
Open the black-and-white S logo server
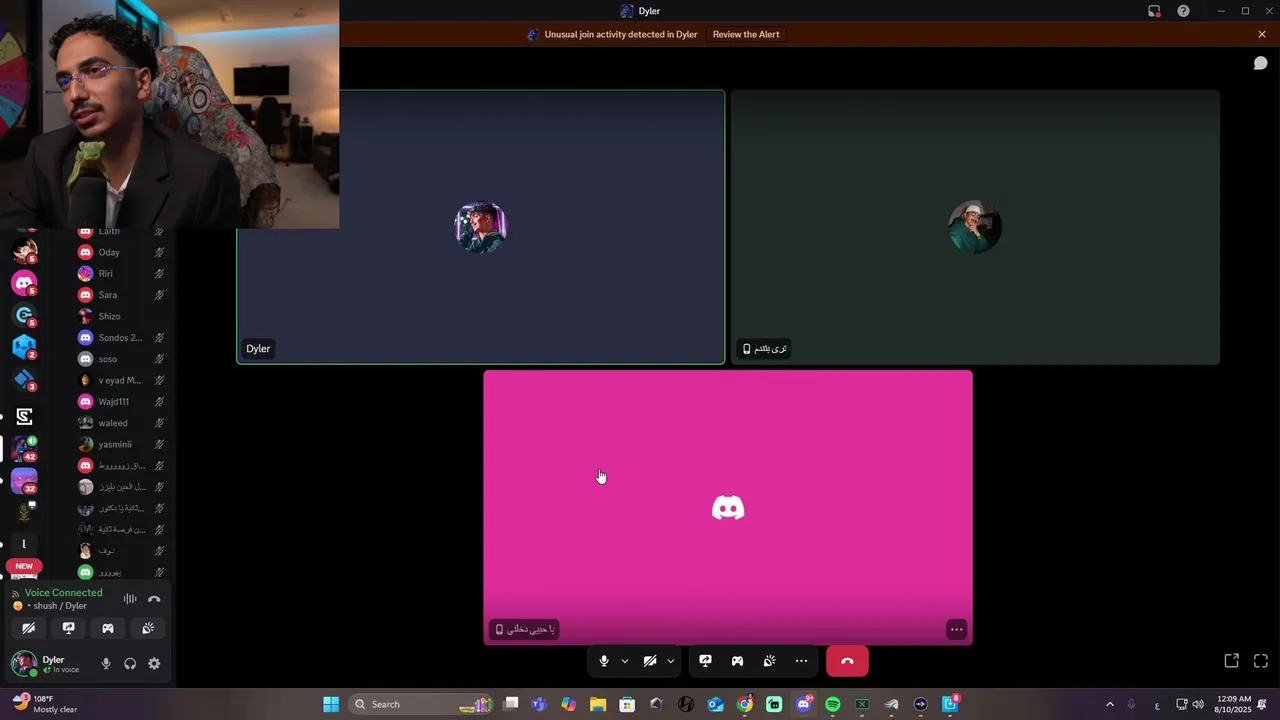tap(24, 416)
